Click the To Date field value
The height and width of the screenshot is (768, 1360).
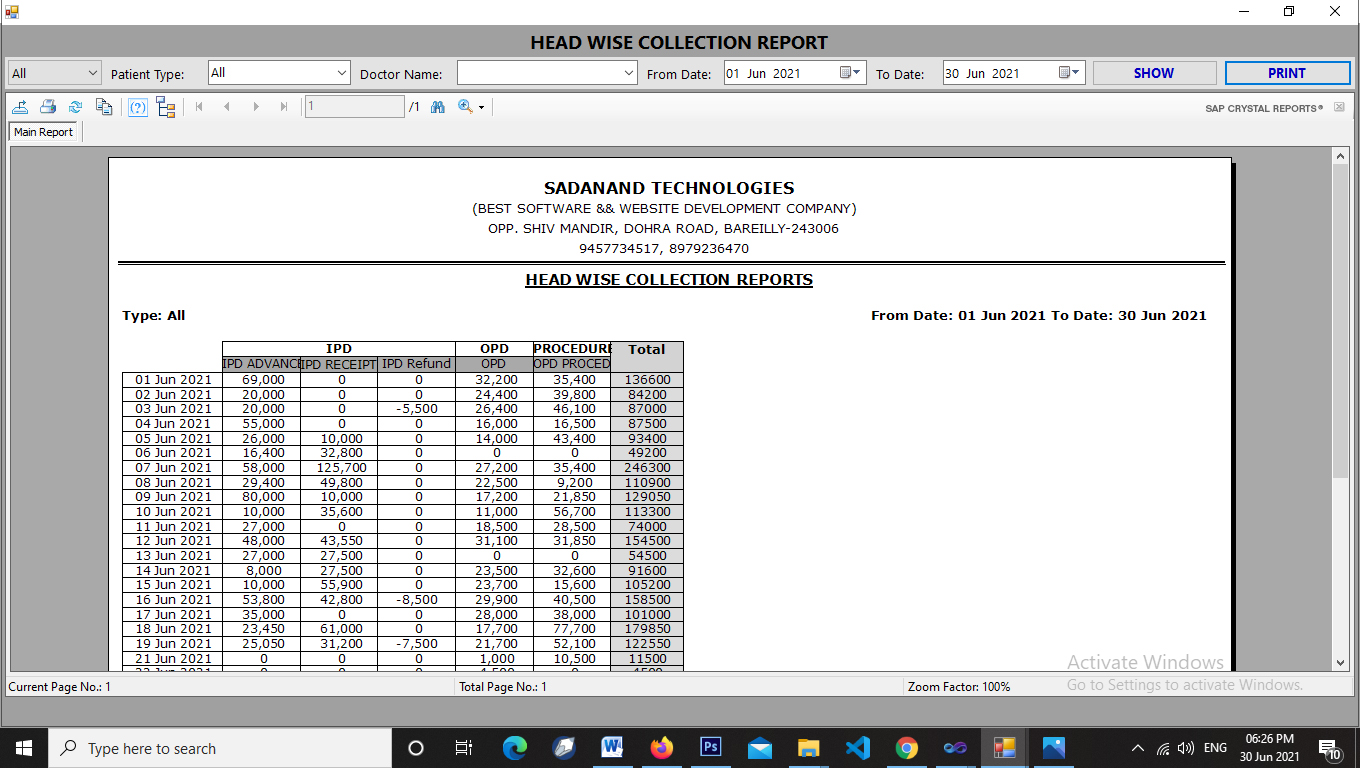coord(982,73)
